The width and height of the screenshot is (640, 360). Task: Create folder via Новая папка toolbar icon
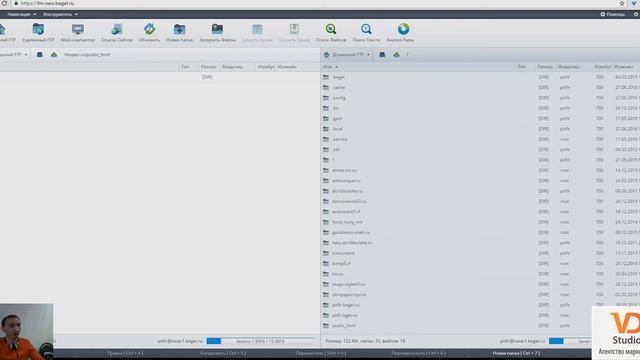(180, 33)
